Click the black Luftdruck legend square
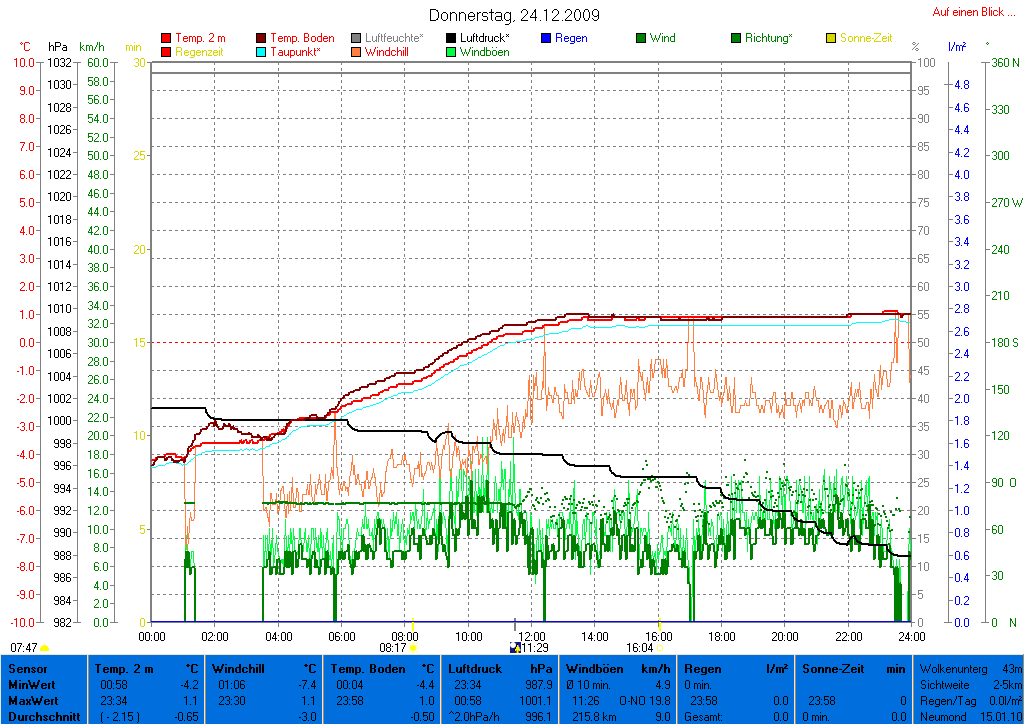This screenshot has height=724, width=1024. 451,39
